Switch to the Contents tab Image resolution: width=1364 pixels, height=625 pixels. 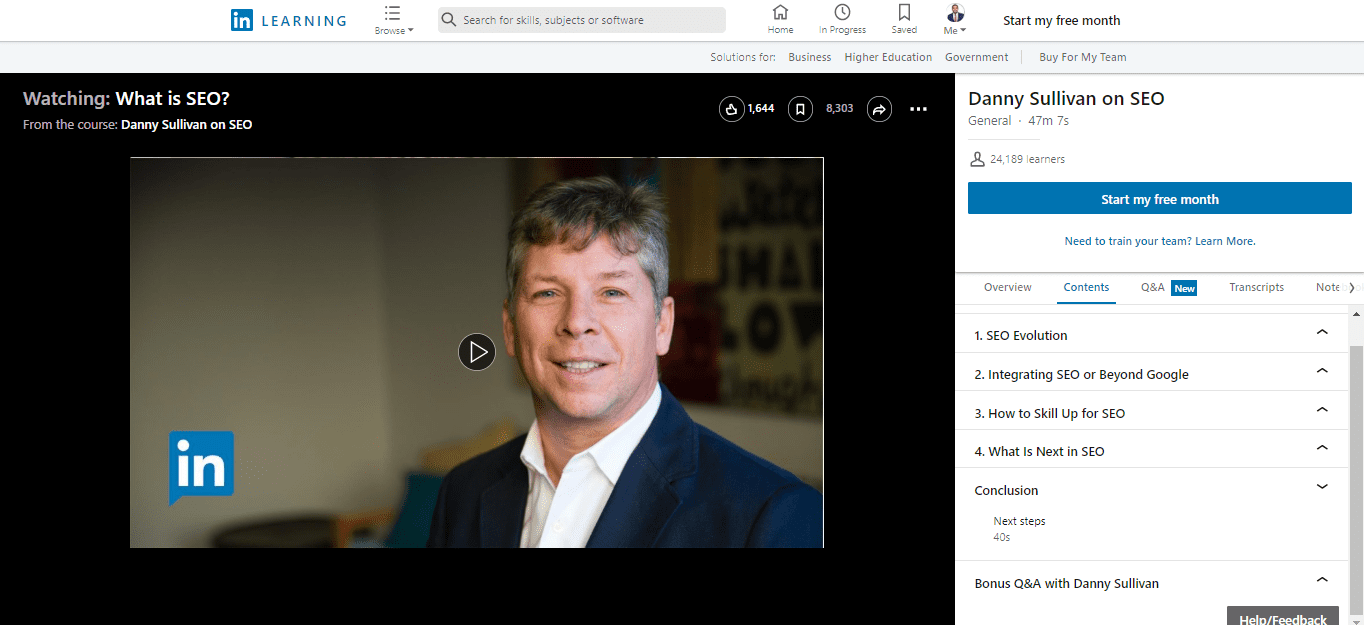click(x=1086, y=287)
